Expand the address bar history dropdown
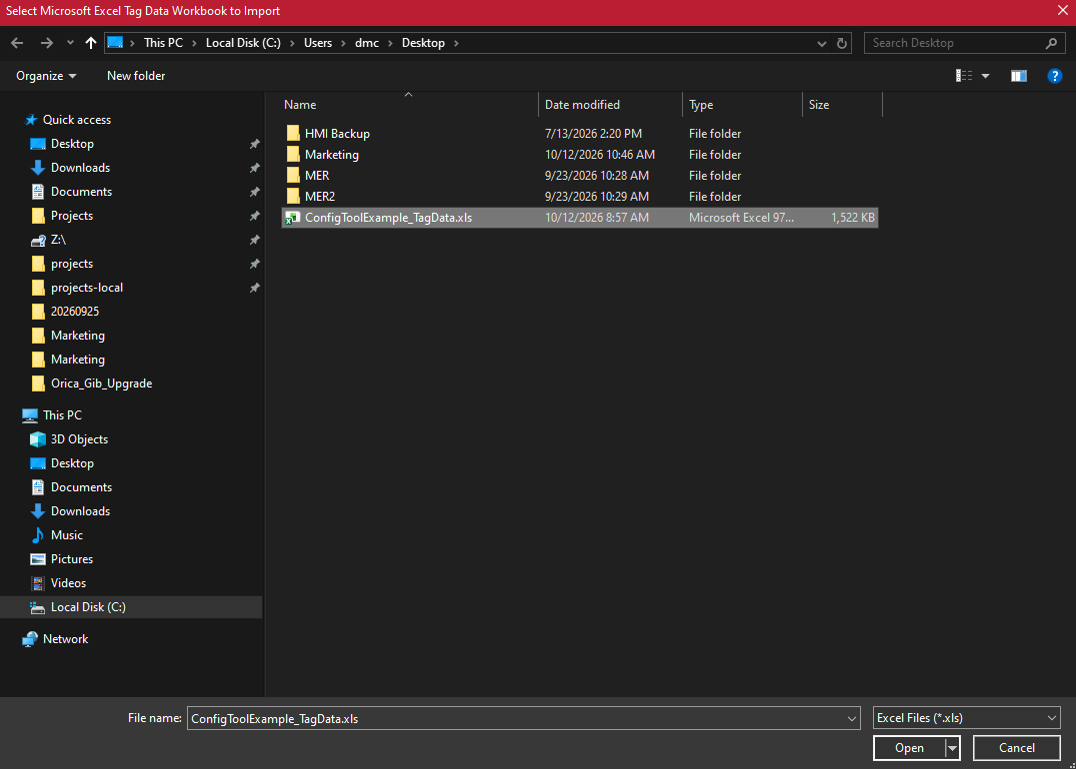 point(821,43)
